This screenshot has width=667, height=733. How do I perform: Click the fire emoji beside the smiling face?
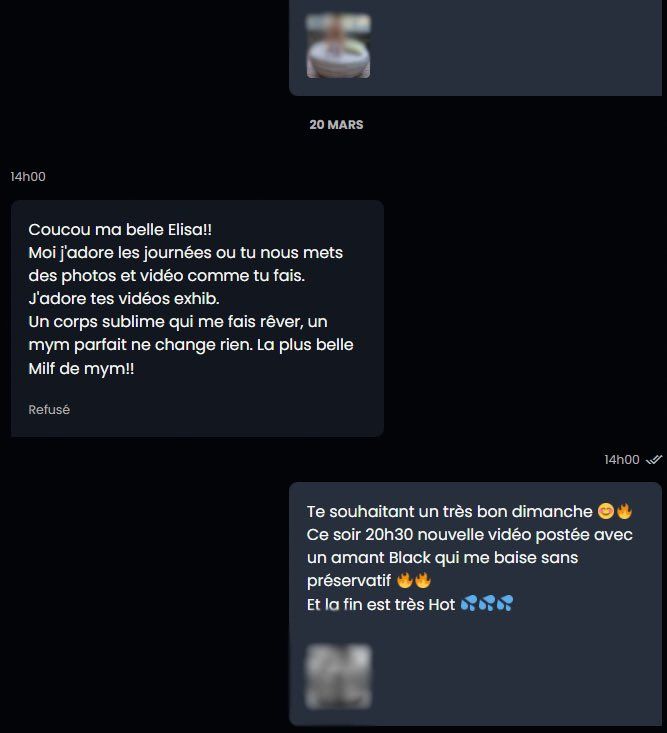(x=624, y=511)
